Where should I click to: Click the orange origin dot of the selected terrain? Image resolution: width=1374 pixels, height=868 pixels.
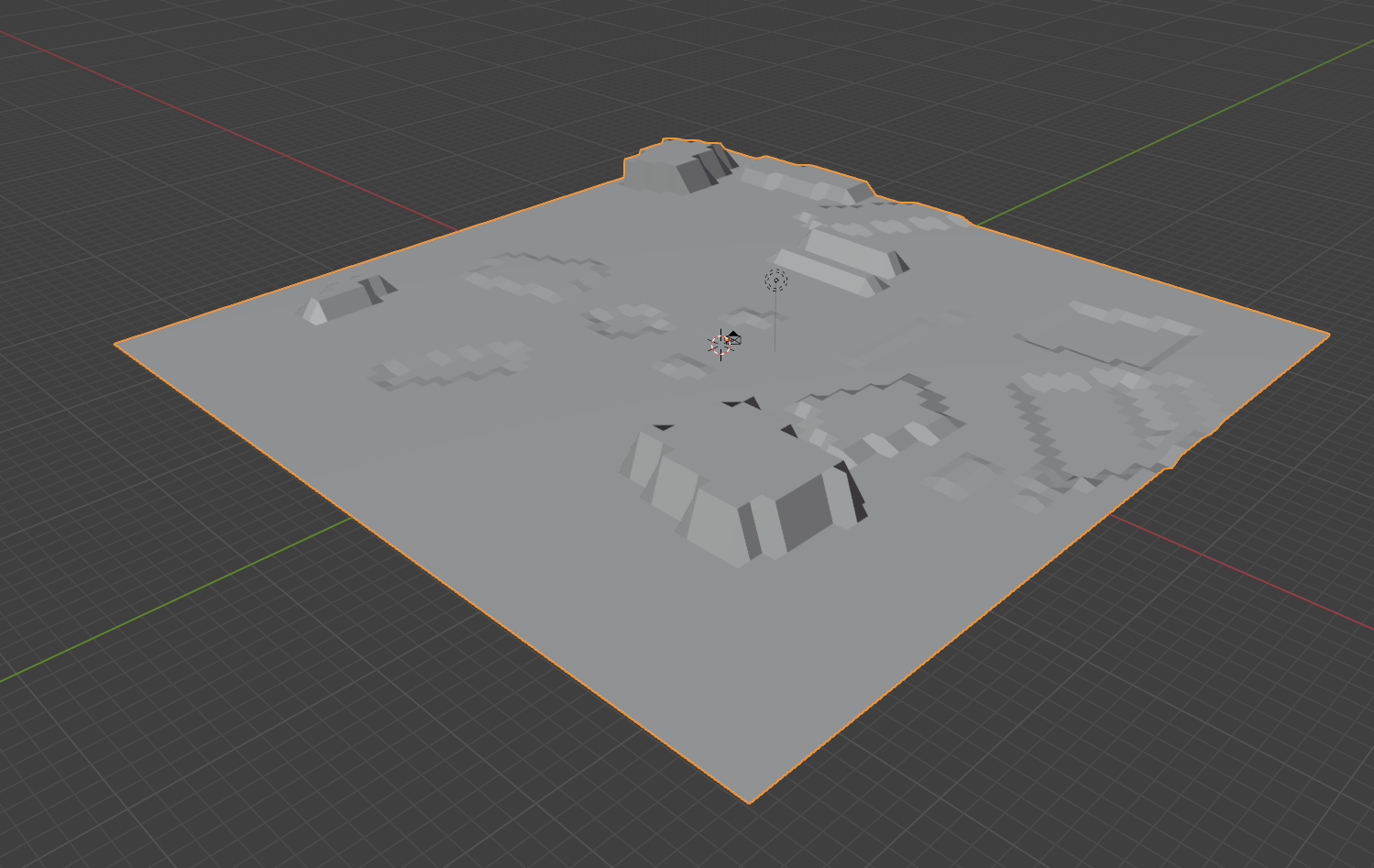pyautogui.click(x=727, y=339)
